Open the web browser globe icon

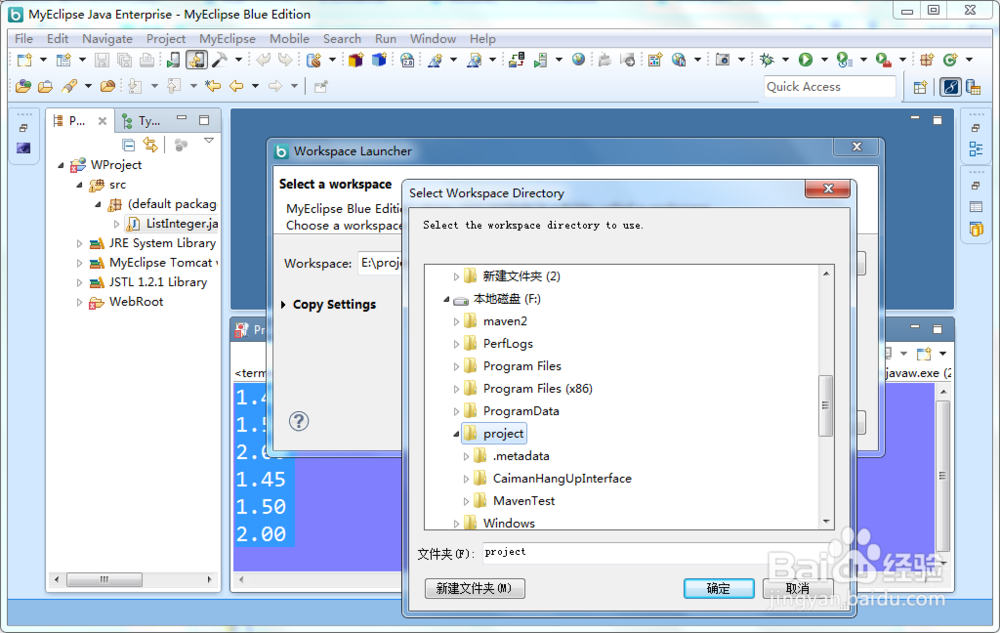tap(578, 60)
